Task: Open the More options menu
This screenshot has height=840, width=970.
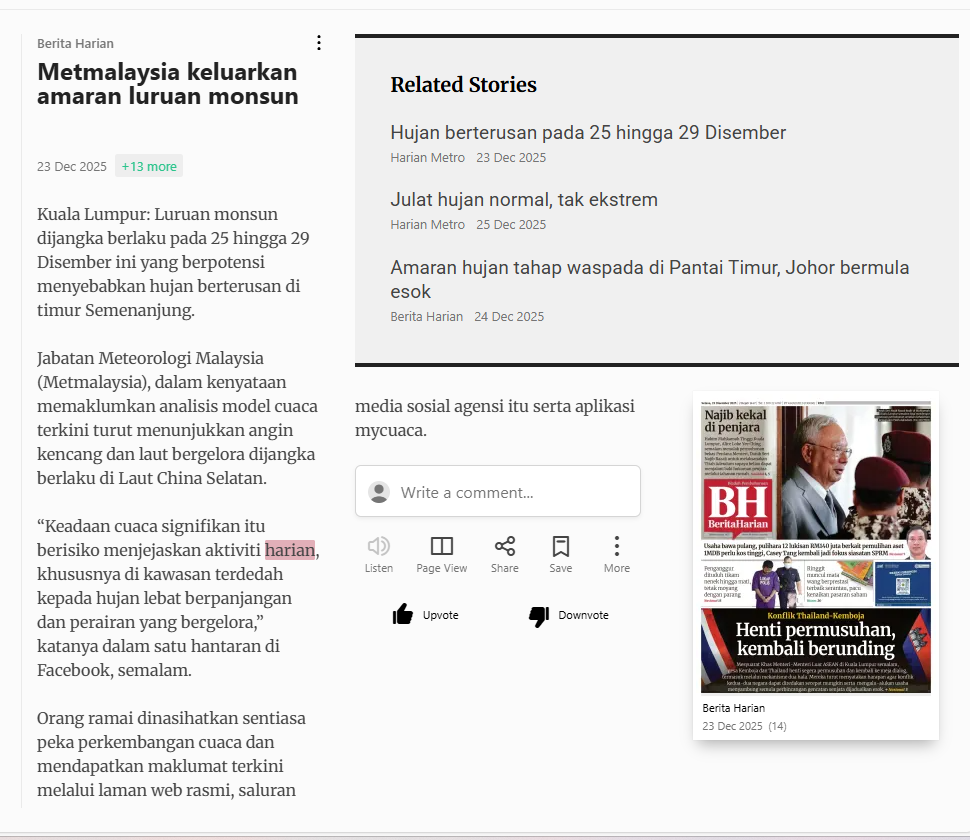Action: click(x=617, y=546)
